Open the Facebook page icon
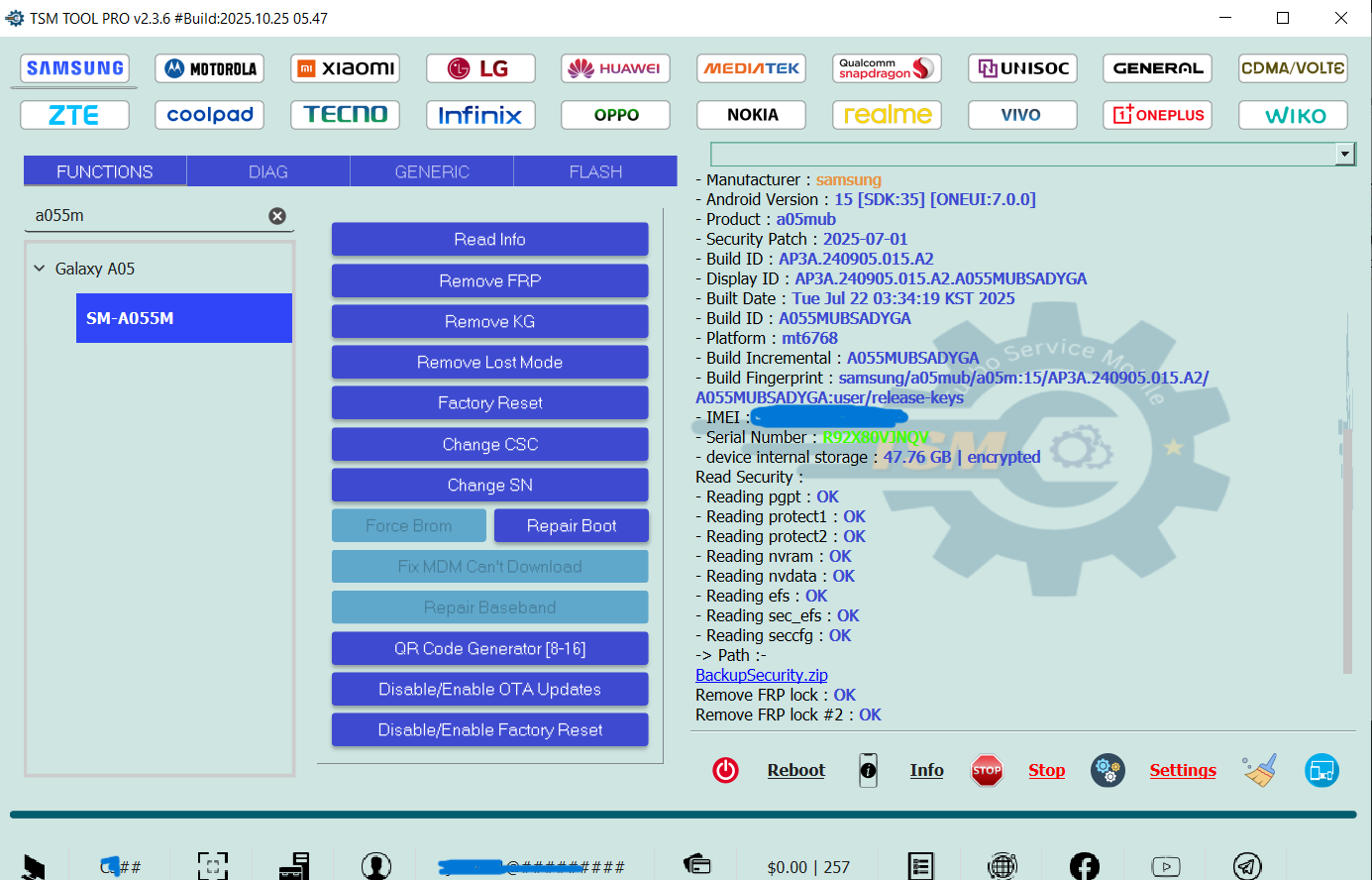The image size is (1372, 880). [1084, 866]
